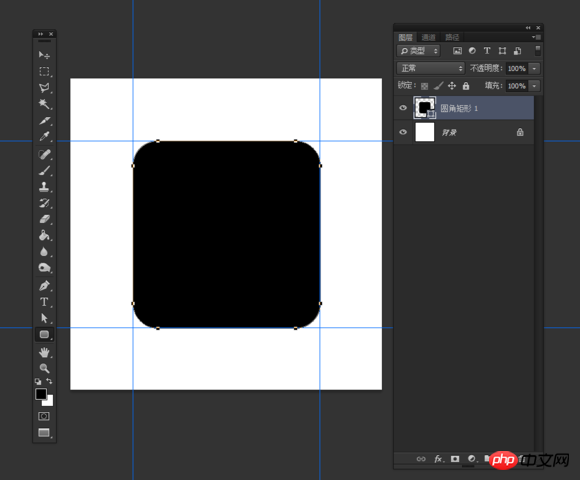
Task: Select the Move tool
Action: 44,55
